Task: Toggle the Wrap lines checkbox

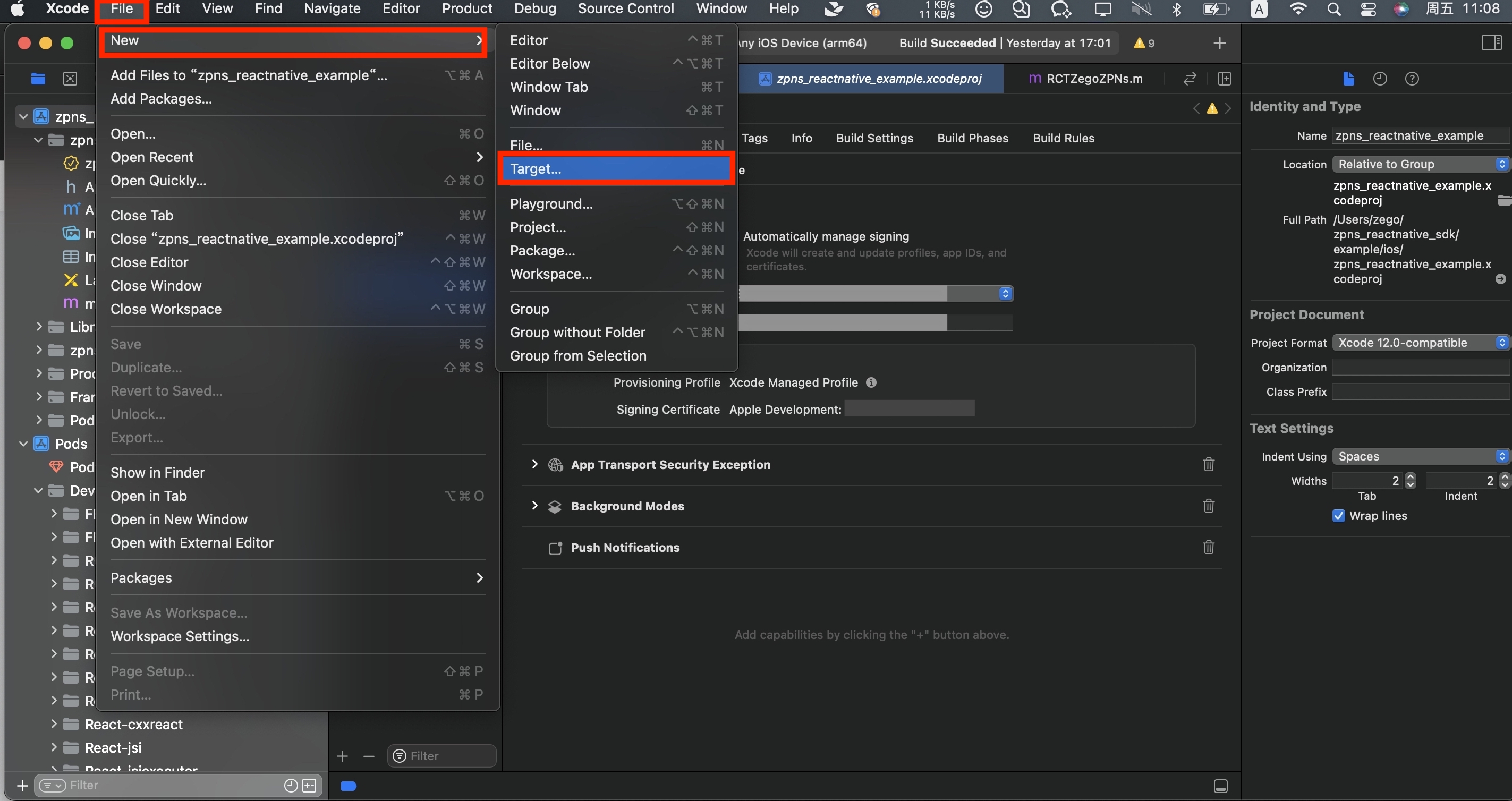Action: (1339, 516)
